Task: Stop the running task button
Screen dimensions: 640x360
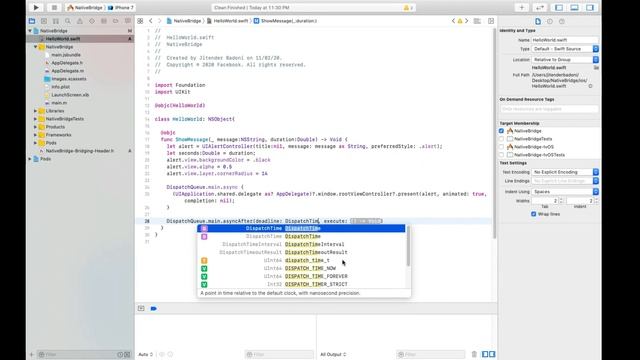Action: (54, 7)
